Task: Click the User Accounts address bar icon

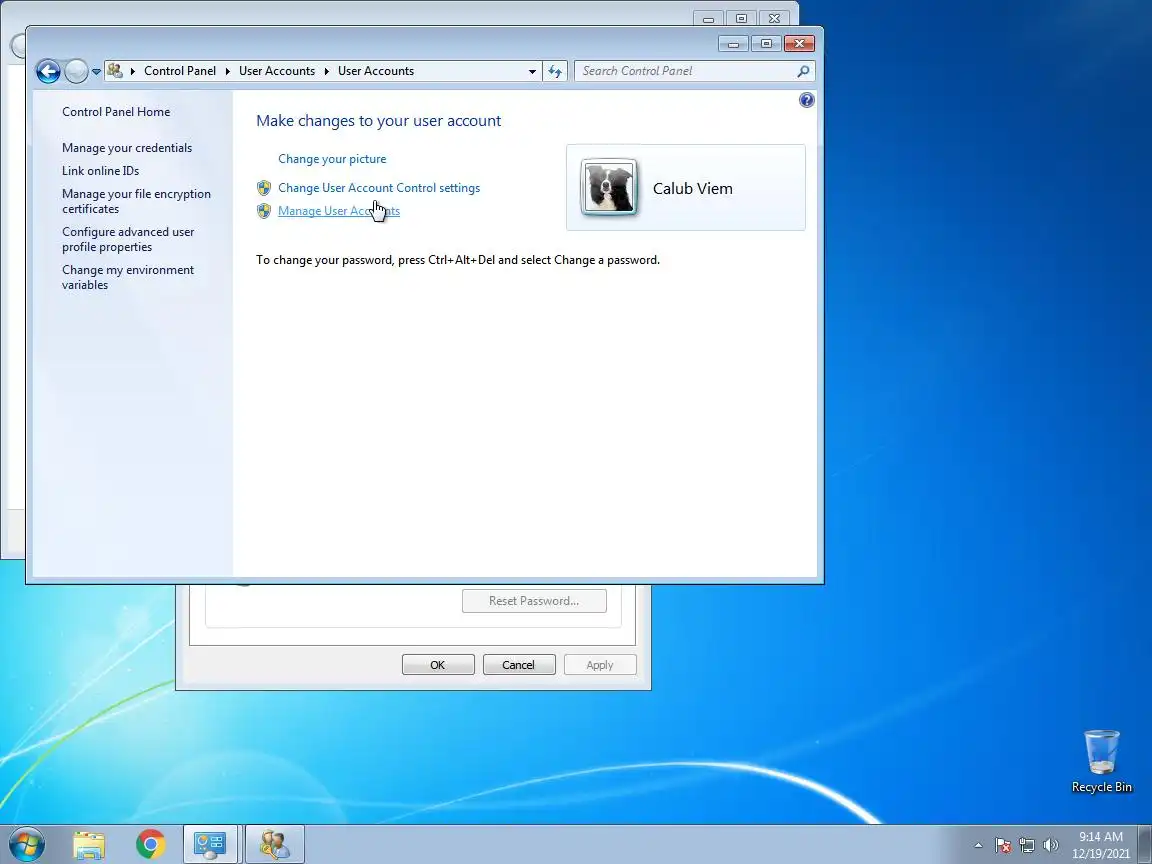Action: [x=115, y=71]
